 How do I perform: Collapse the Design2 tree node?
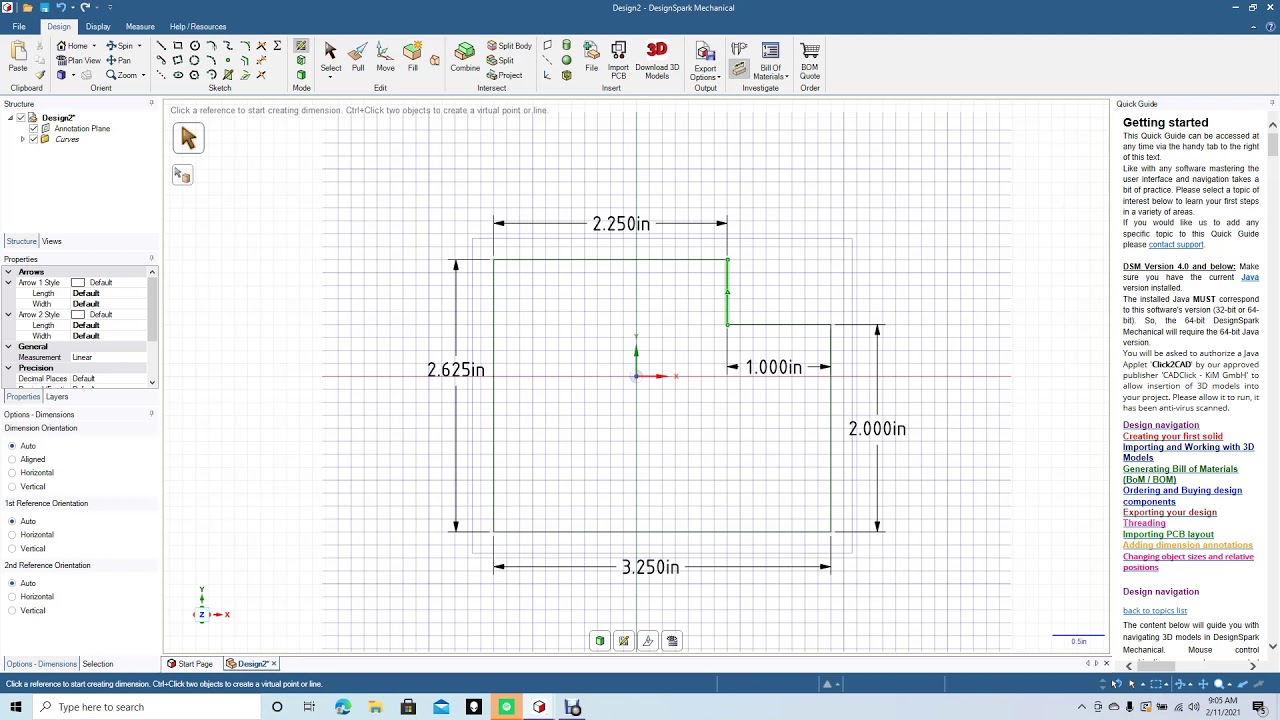[10, 118]
